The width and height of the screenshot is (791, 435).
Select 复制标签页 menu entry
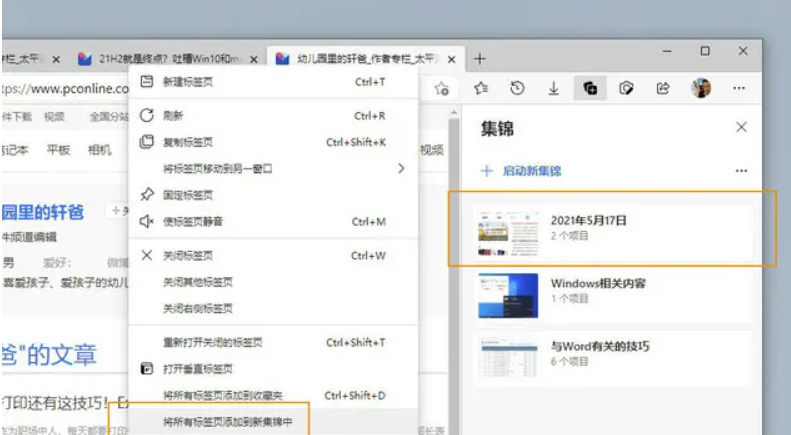point(273,142)
